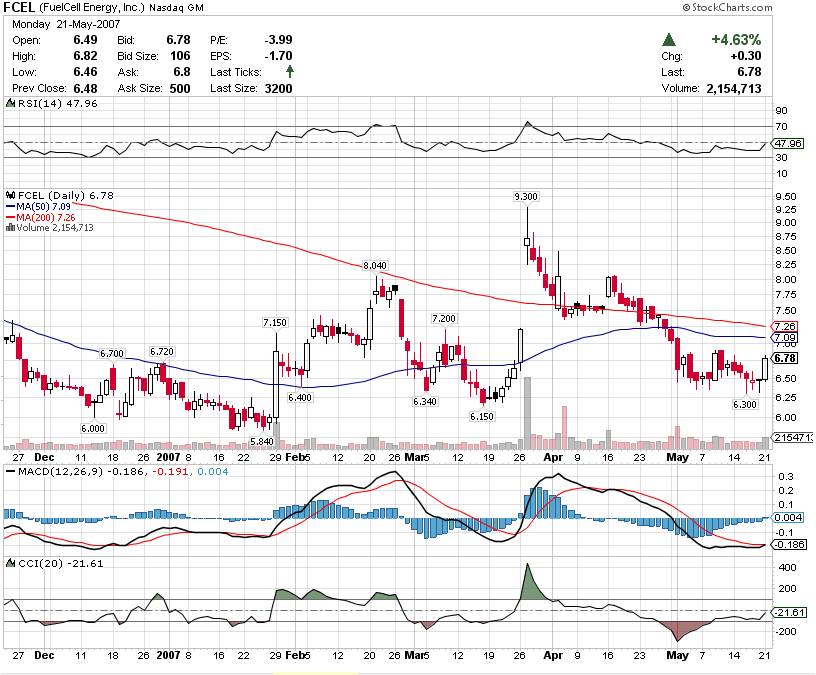Click the 6.300 low price label
Viewport: 816px width, 675px height.
(745, 404)
